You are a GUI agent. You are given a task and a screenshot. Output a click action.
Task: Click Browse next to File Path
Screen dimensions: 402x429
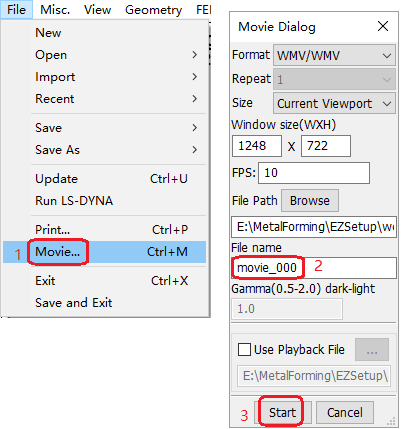tap(310, 201)
